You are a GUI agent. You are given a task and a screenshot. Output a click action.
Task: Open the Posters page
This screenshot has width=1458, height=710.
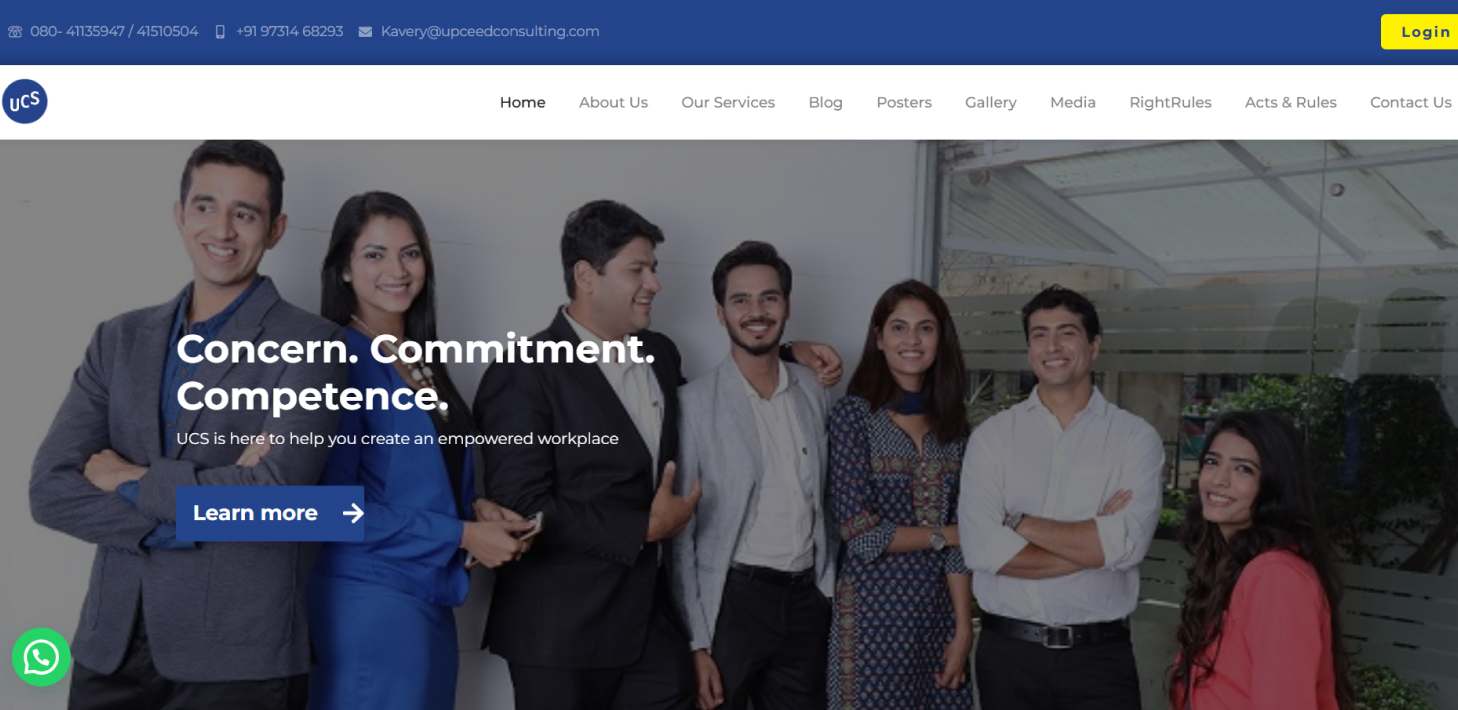point(904,102)
